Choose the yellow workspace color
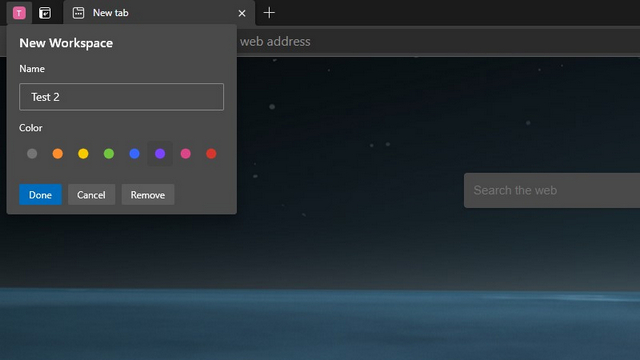640x360 pixels. coord(83,153)
